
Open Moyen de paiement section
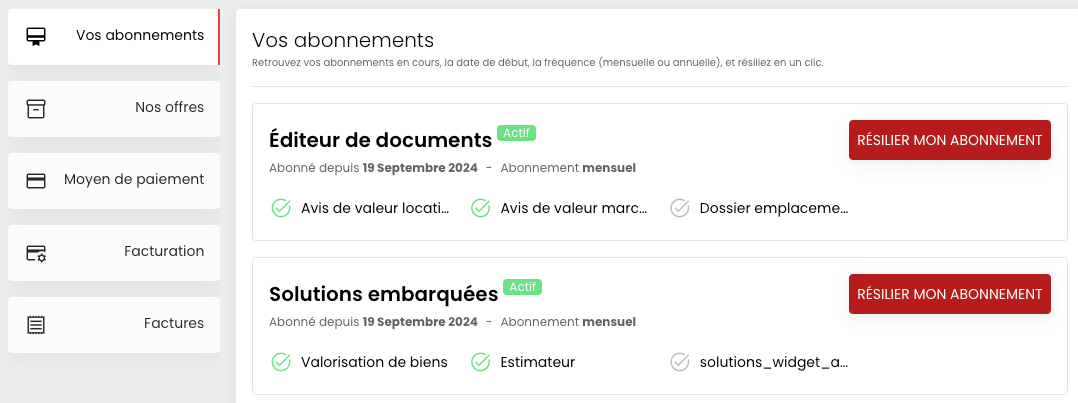coord(113,180)
